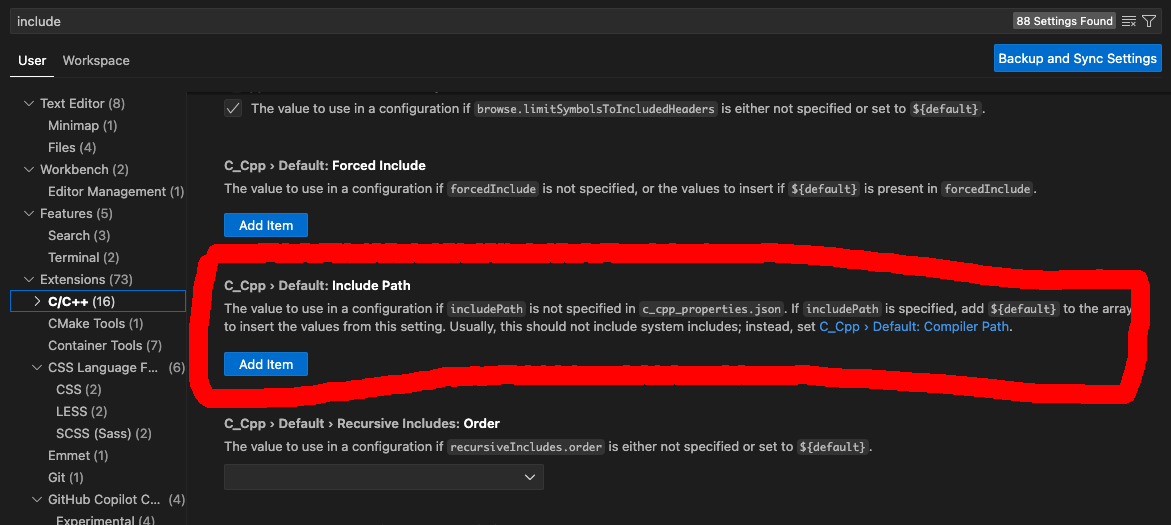Click the 88 Settings Found badge

pyautogui.click(x=1065, y=22)
